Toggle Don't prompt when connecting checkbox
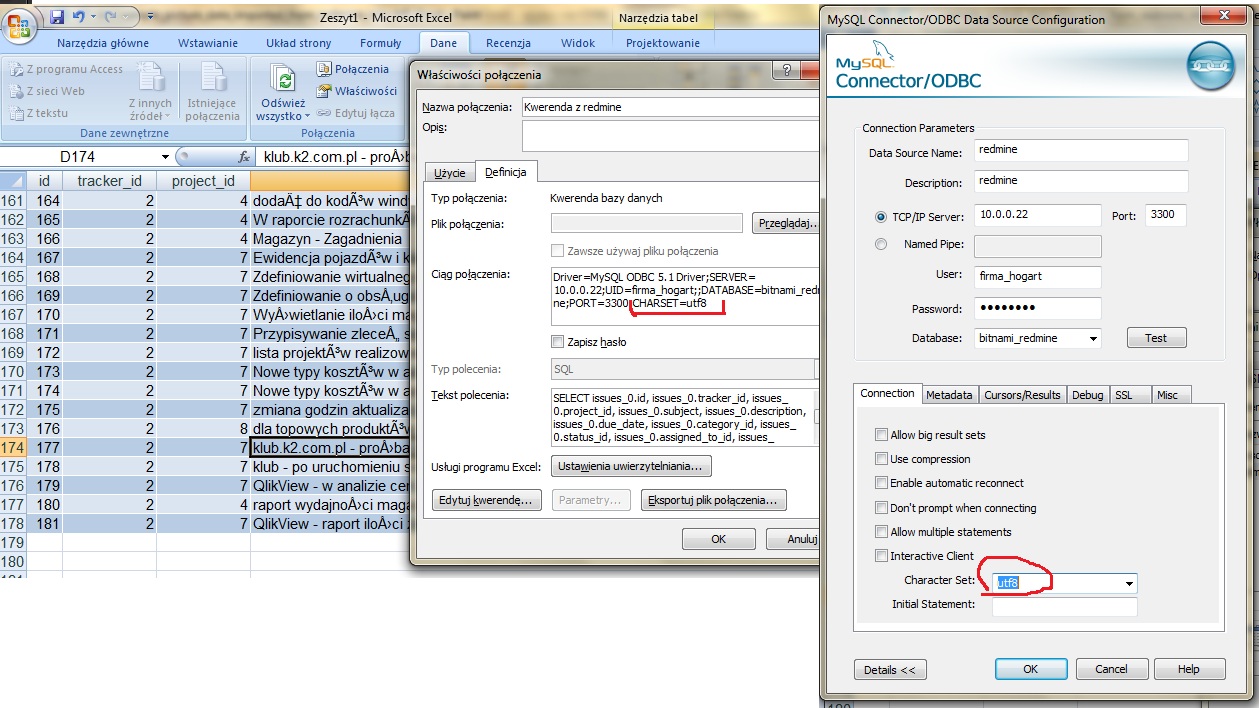This screenshot has width=1259, height=708. click(881, 508)
